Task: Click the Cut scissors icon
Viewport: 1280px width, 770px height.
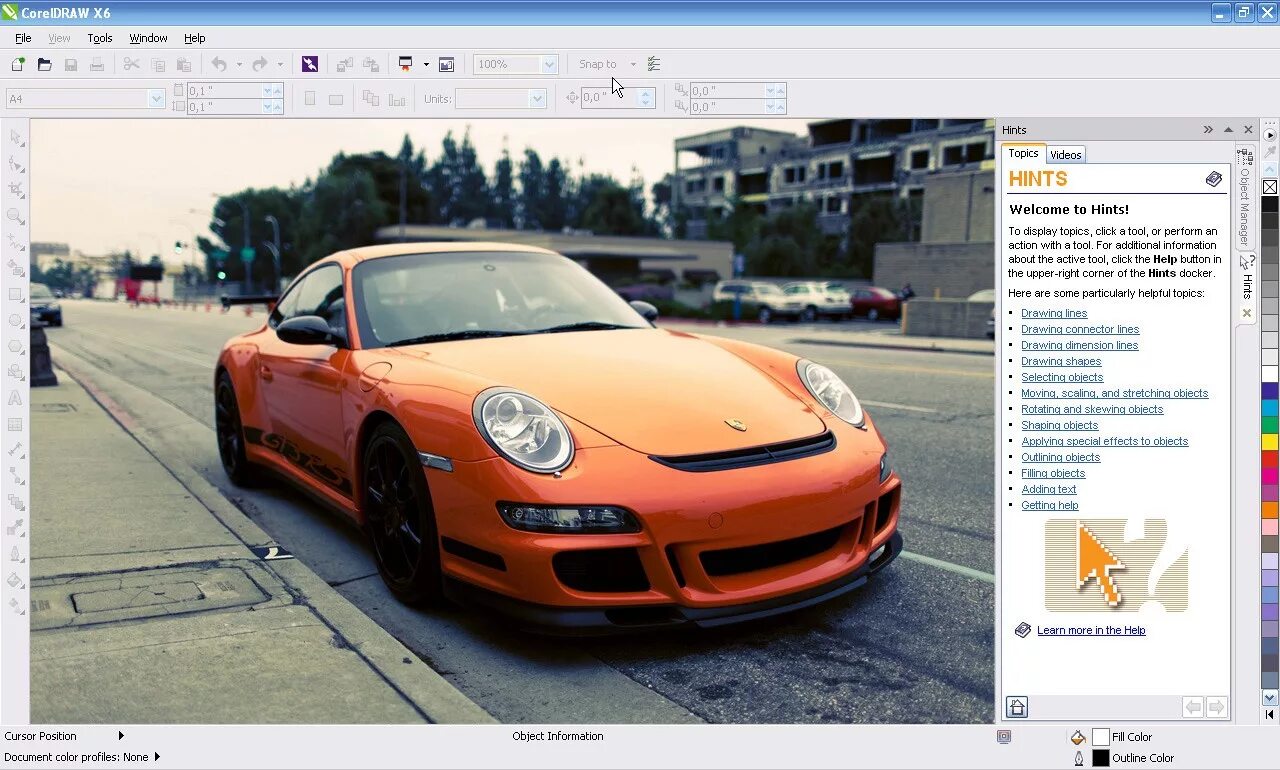Action: 131,64
